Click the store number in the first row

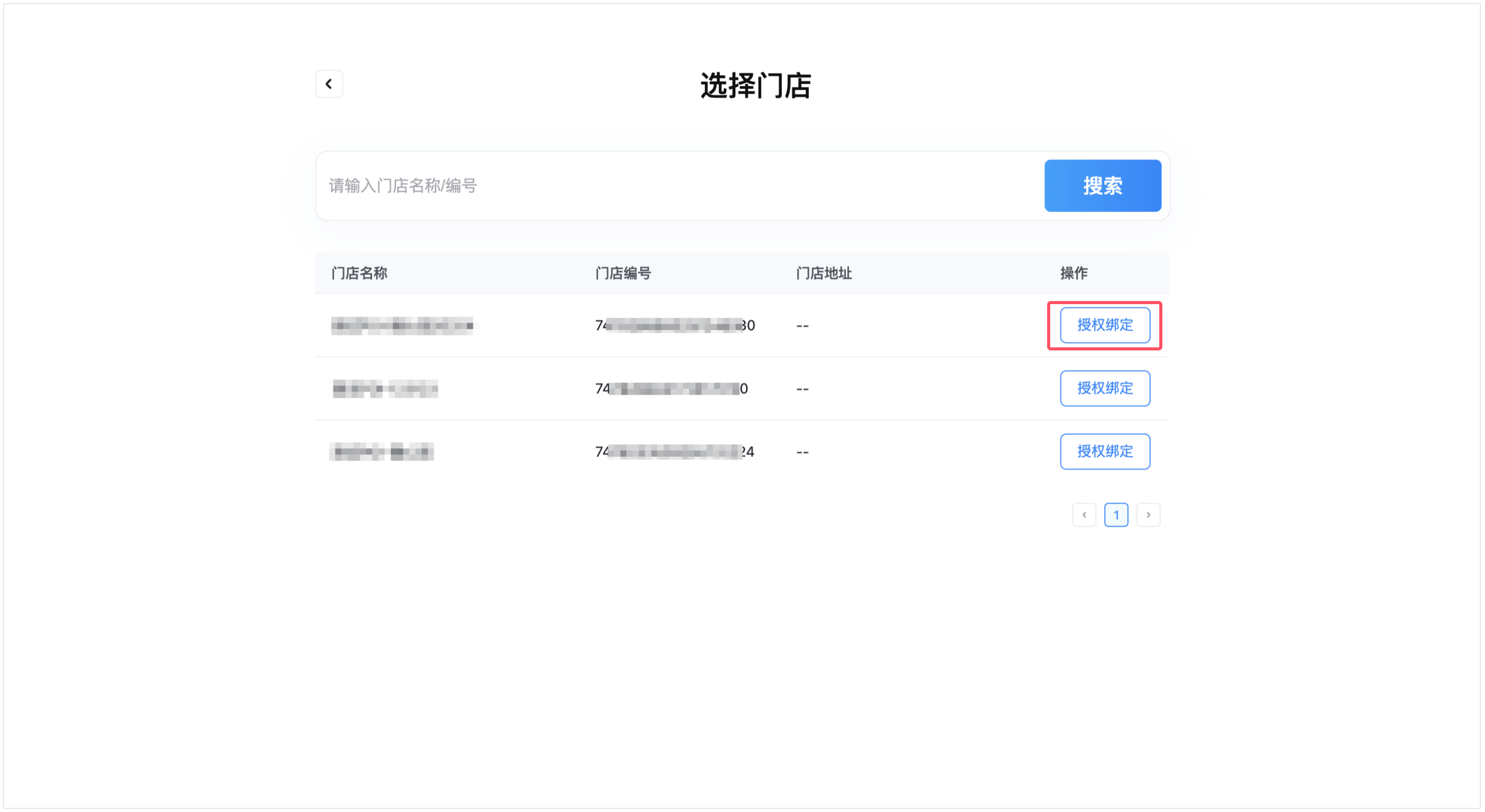tap(675, 325)
